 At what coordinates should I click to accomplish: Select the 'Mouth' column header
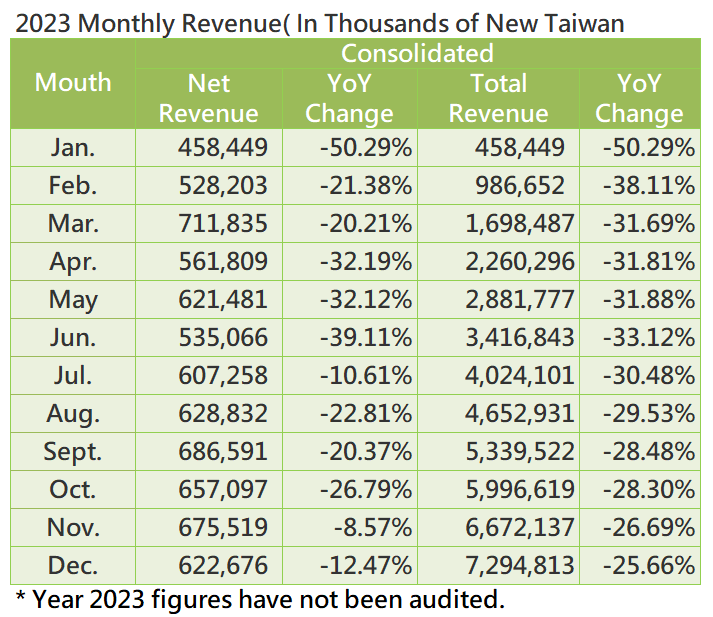pyautogui.click(x=73, y=83)
